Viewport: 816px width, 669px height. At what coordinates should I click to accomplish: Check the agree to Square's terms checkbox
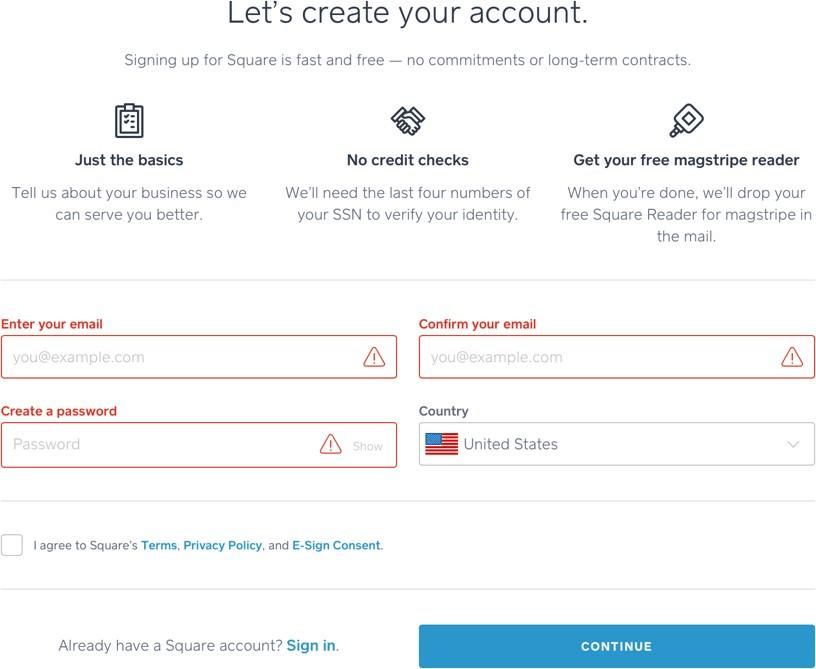(11, 545)
